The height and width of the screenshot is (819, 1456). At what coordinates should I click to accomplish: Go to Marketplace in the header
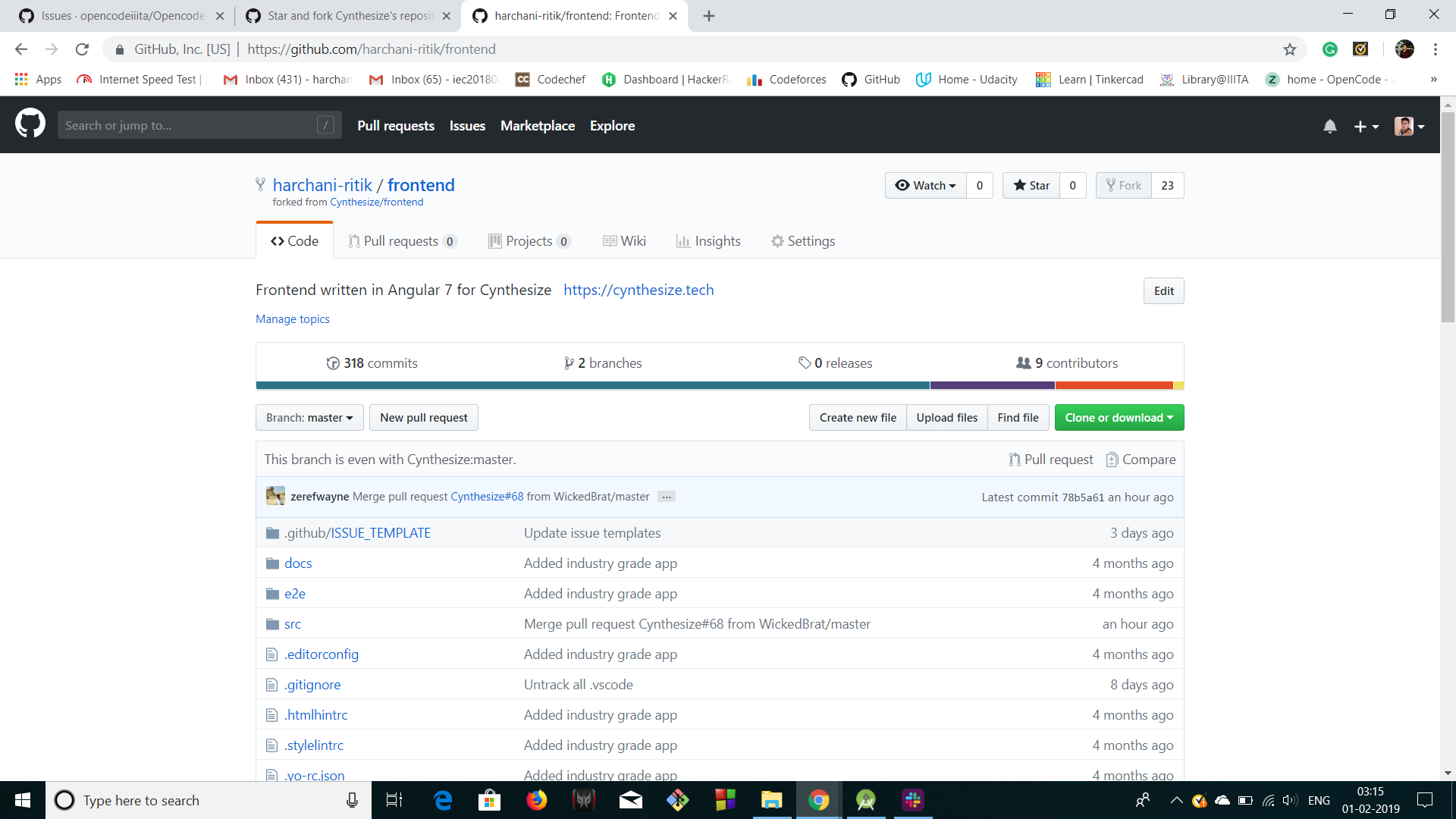537,126
